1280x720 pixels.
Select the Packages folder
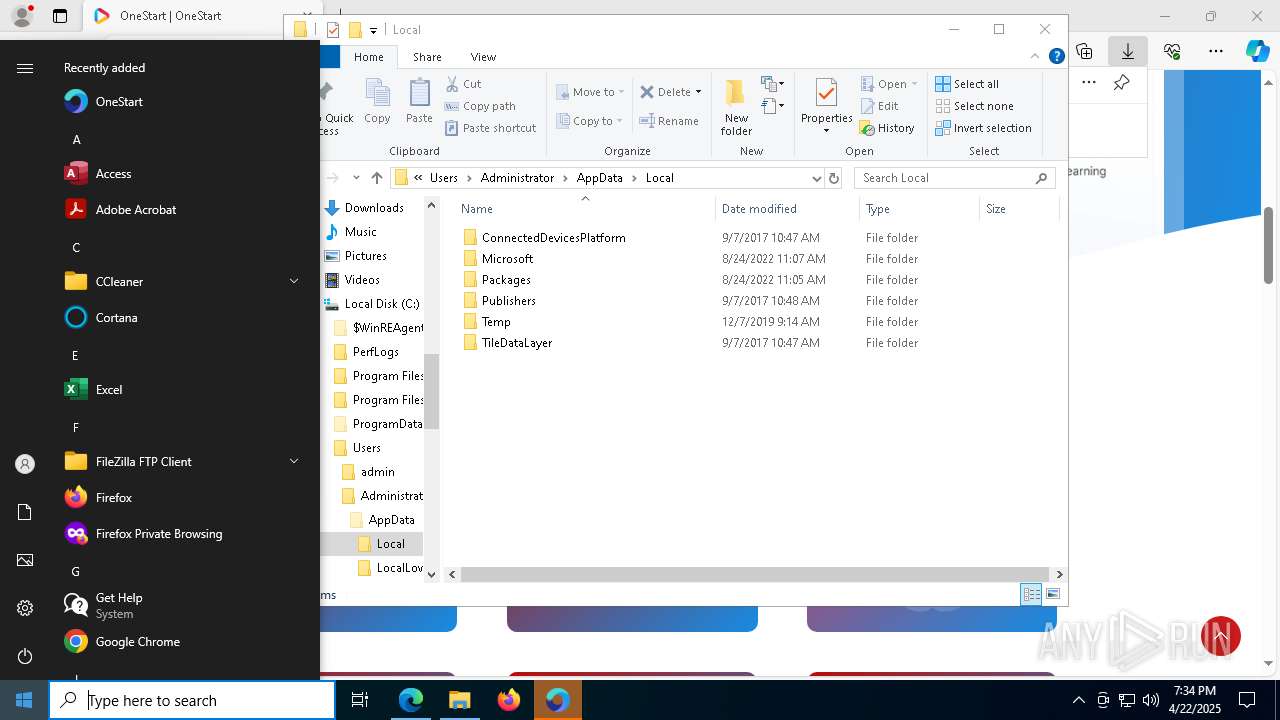(x=506, y=280)
